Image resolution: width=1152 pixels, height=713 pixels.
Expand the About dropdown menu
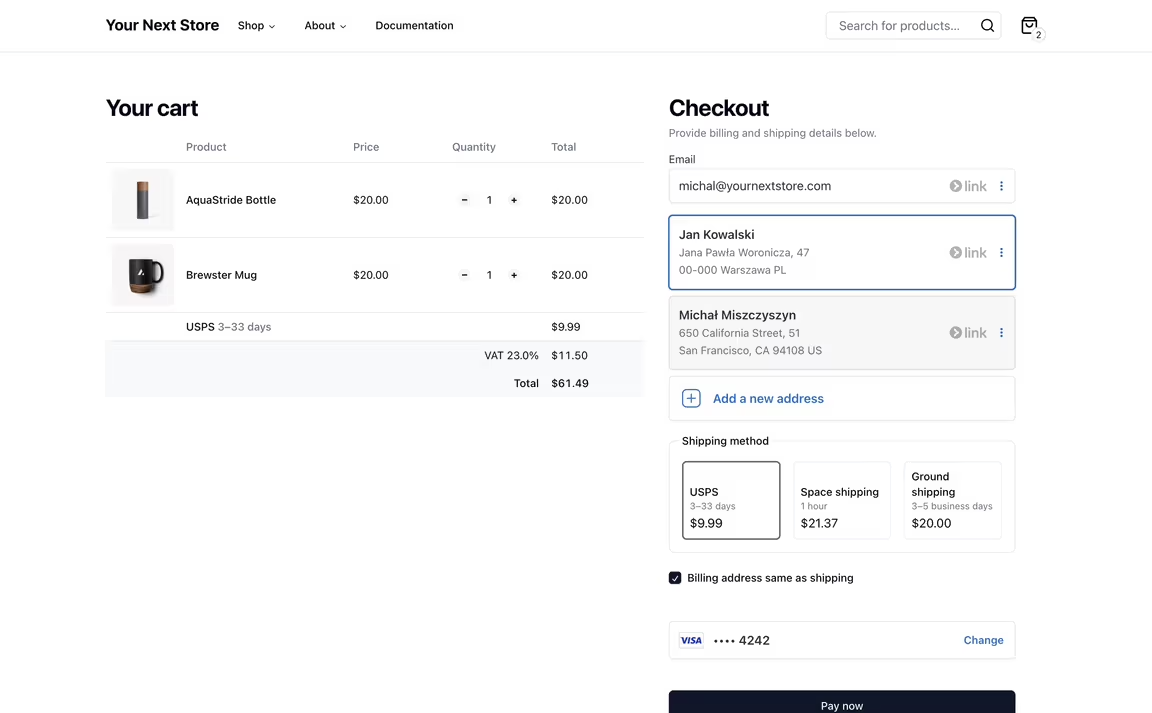click(325, 26)
